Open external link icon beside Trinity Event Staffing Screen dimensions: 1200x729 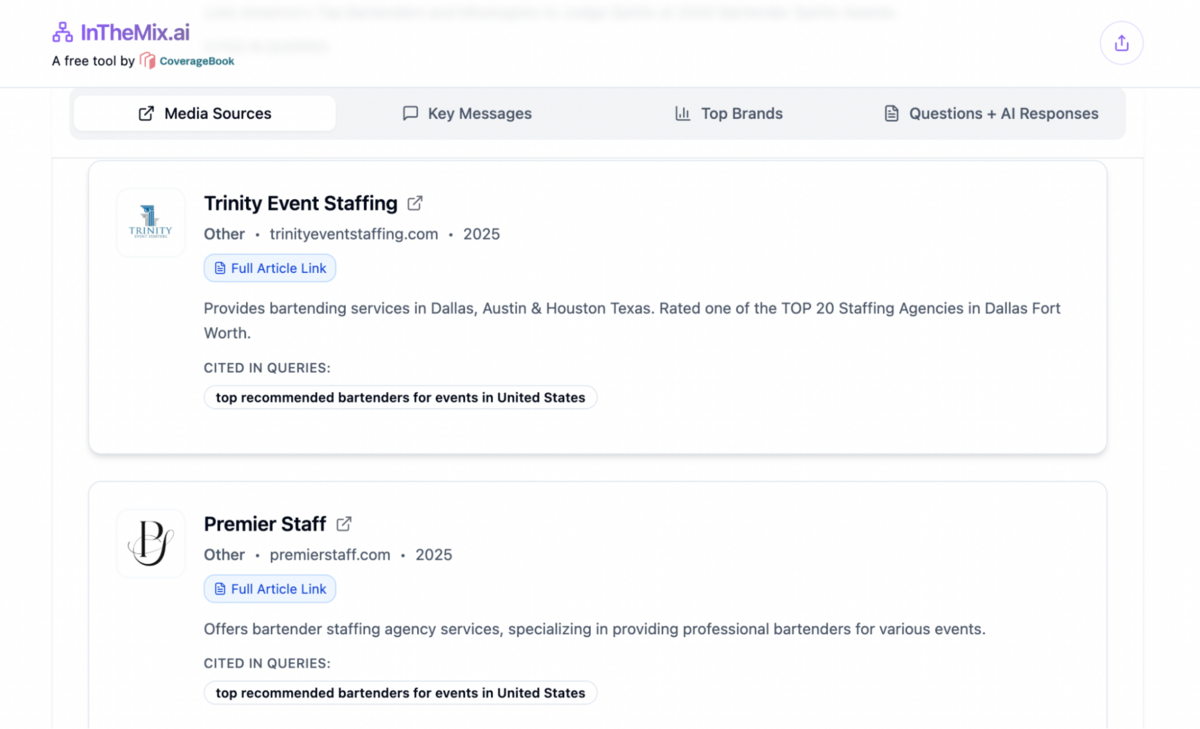(415, 203)
